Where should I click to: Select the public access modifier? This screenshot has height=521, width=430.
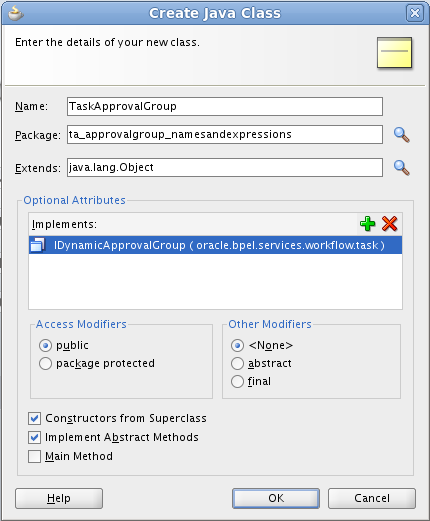[x=45, y=345]
